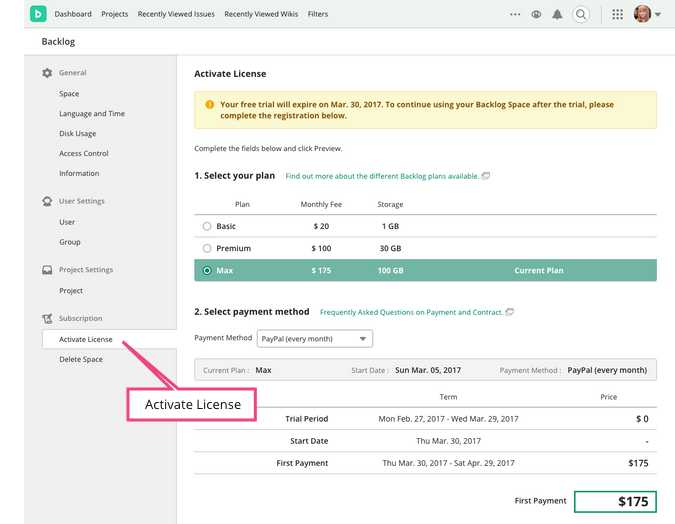The image size is (675, 524).
Task: Click the Project Settings section heading
Action: pyautogui.click(x=86, y=270)
